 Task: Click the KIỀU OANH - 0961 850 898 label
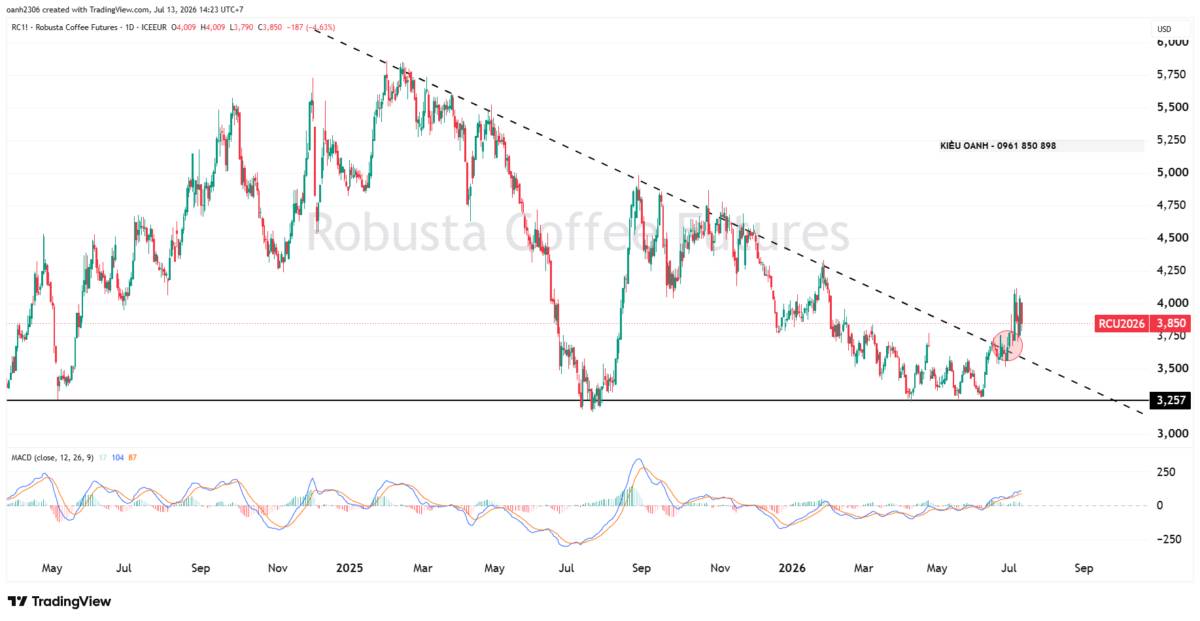coord(997,145)
